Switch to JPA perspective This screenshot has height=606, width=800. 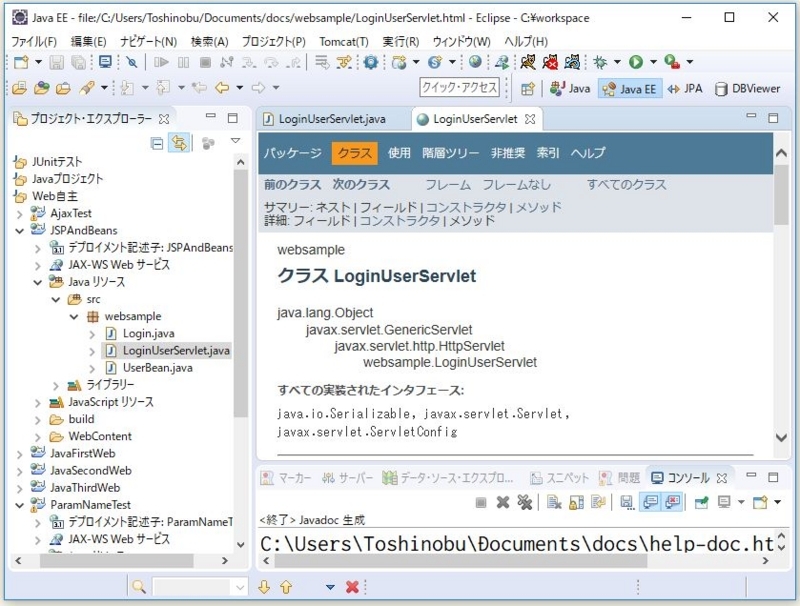pyautogui.click(x=685, y=89)
